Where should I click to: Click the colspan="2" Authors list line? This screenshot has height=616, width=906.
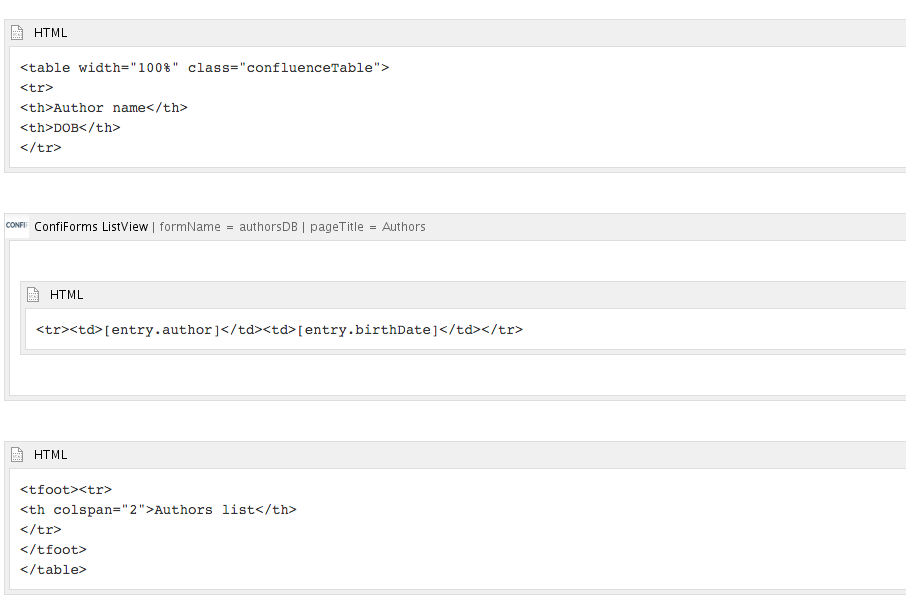pyautogui.click(x=158, y=510)
